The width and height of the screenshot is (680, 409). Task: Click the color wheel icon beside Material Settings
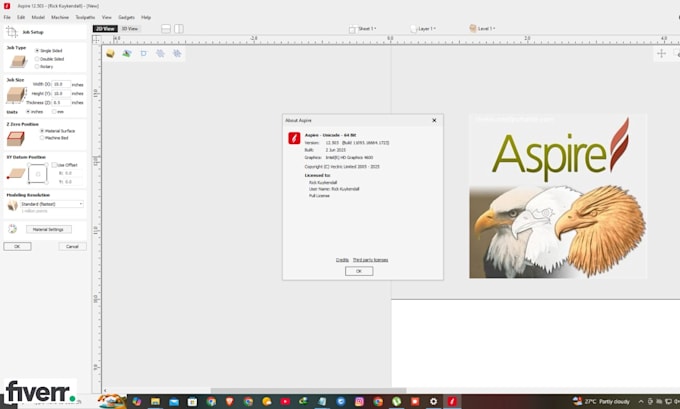click(12, 229)
